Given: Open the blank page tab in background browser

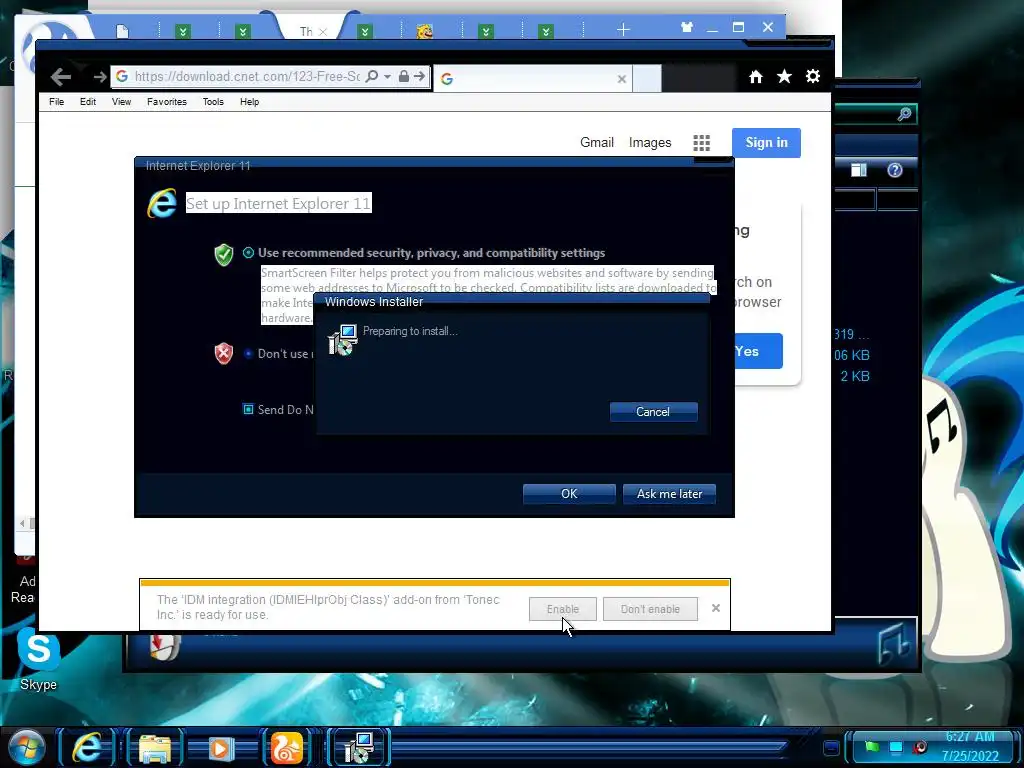Looking at the screenshot, I should coord(122,31).
